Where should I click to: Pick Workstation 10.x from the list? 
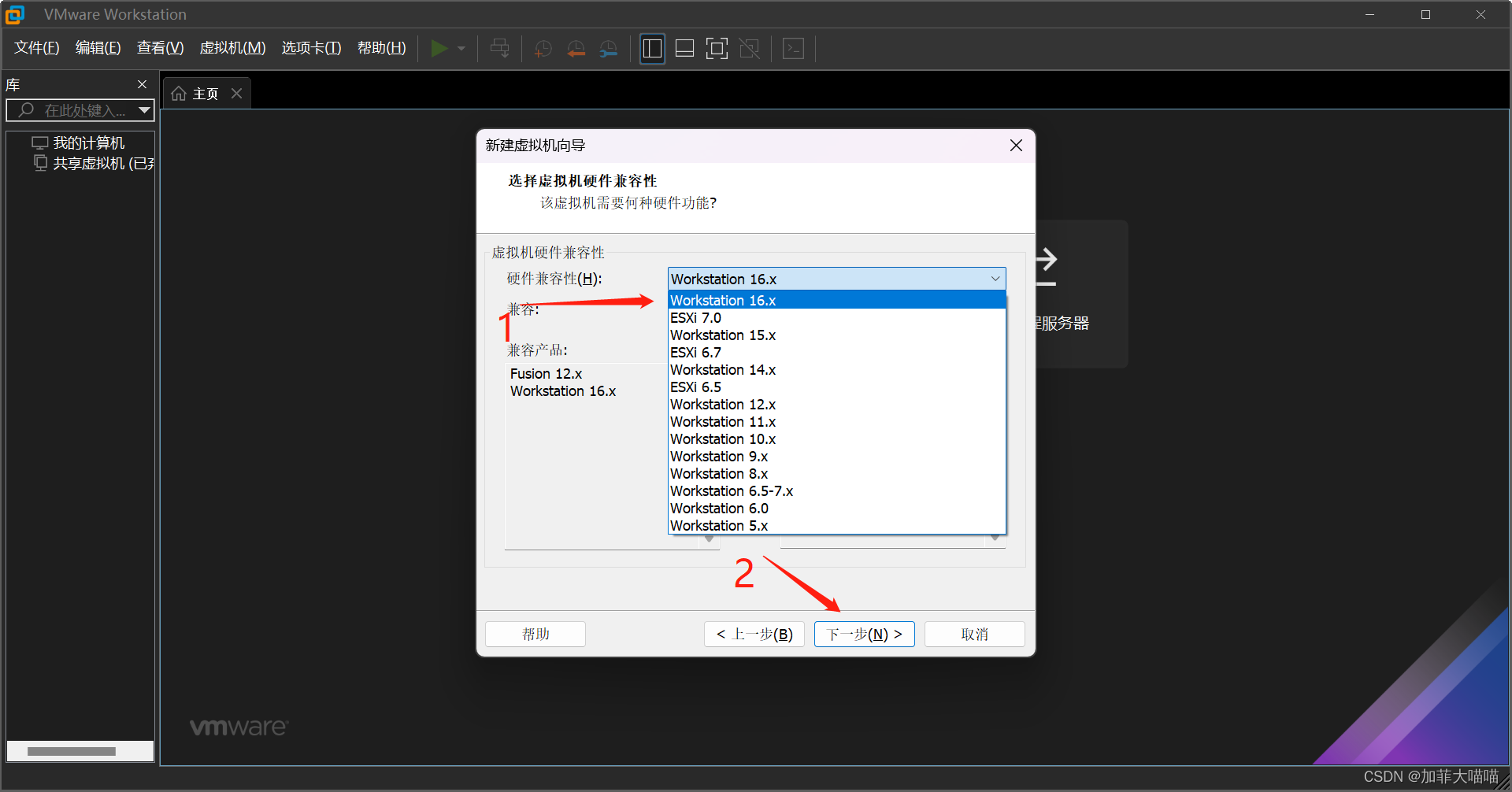[836, 439]
